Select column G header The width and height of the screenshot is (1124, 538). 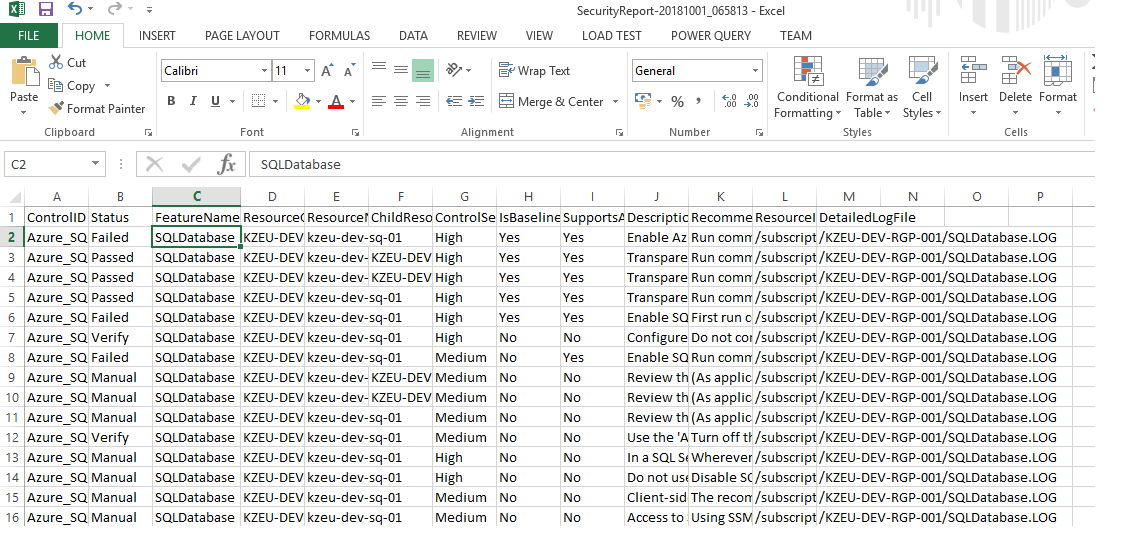(465, 196)
